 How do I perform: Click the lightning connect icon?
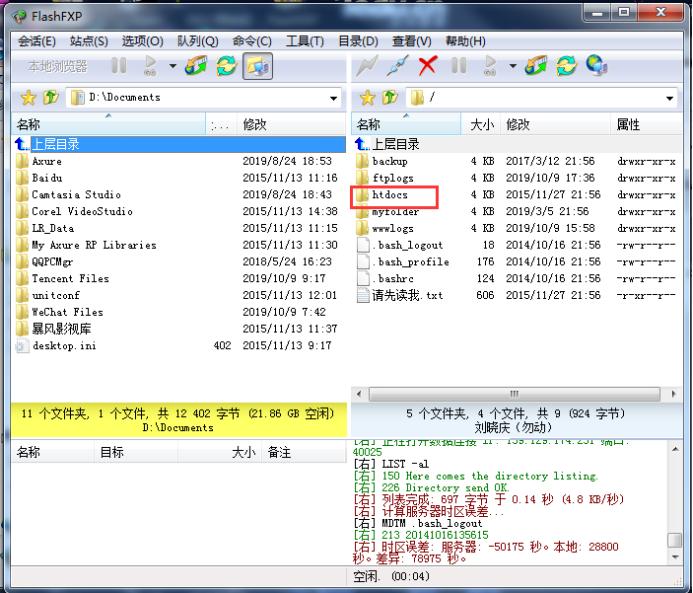pos(367,66)
